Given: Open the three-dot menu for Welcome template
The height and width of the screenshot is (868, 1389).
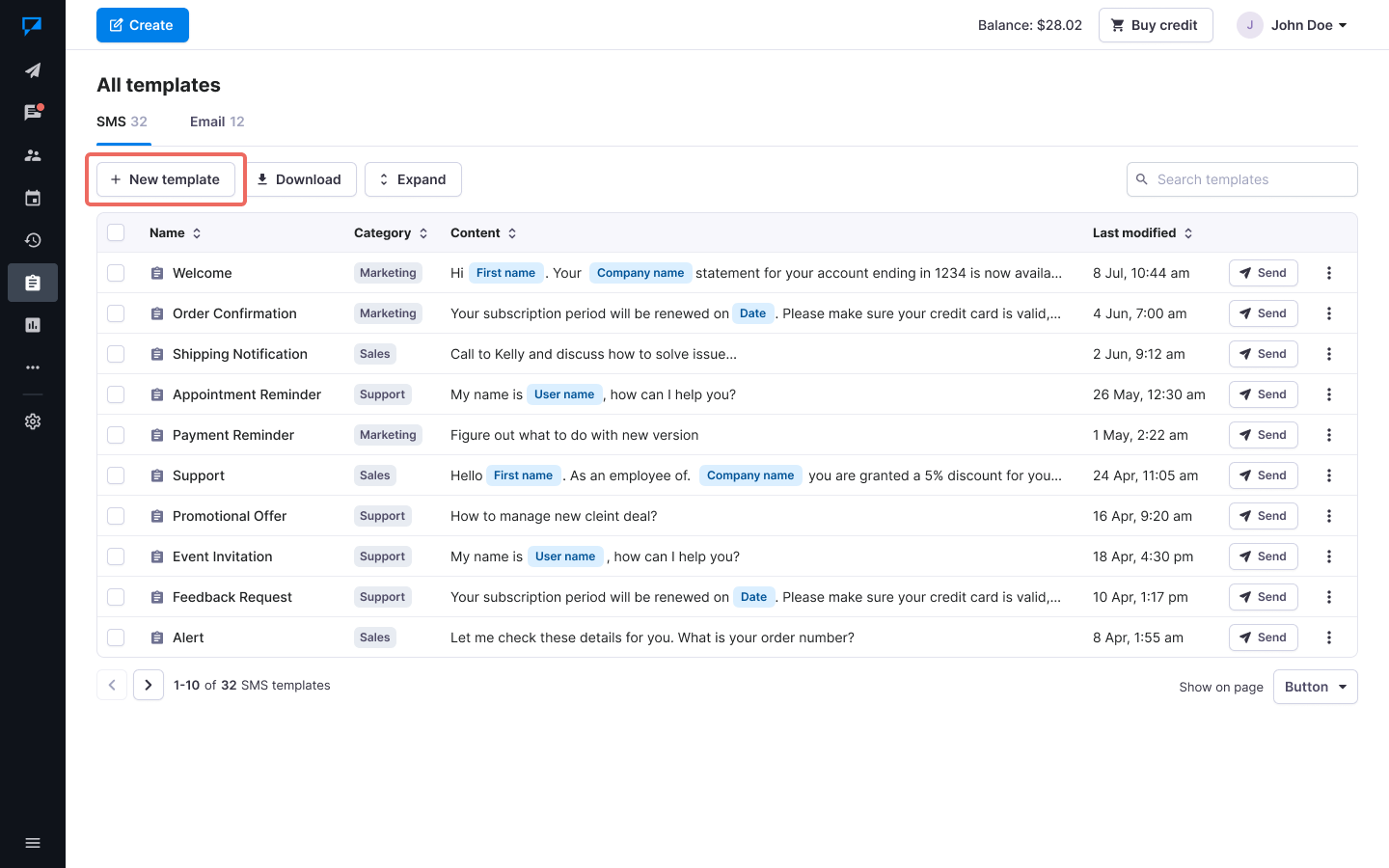Looking at the screenshot, I should pyautogui.click(x=1328, y=273).
